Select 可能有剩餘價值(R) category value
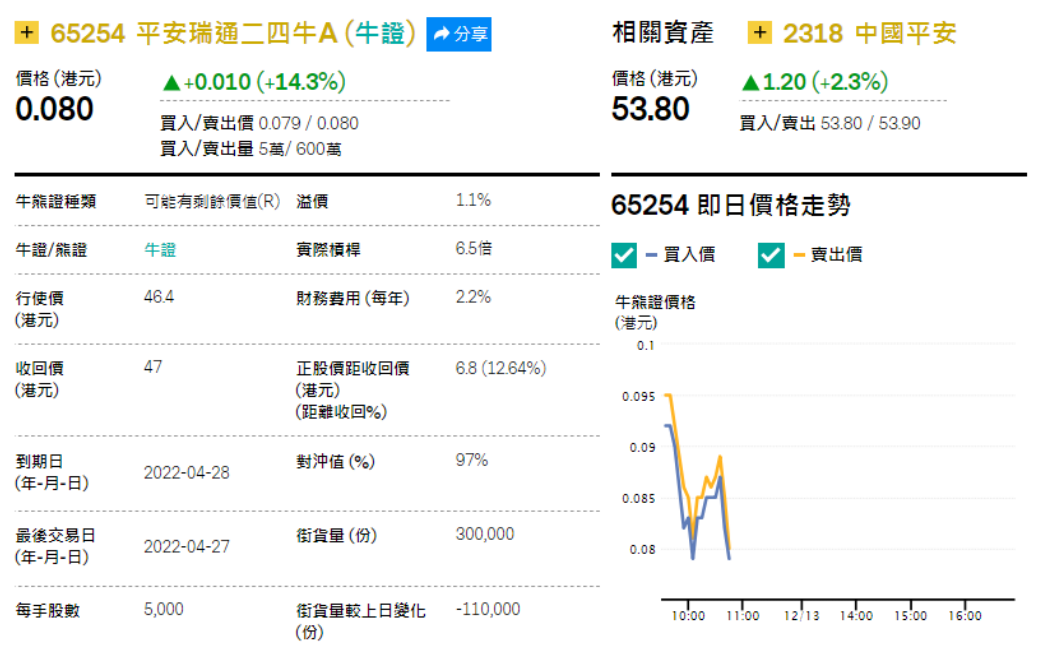The width and height of the screenshot is (1048, 650). coord(212,201)
